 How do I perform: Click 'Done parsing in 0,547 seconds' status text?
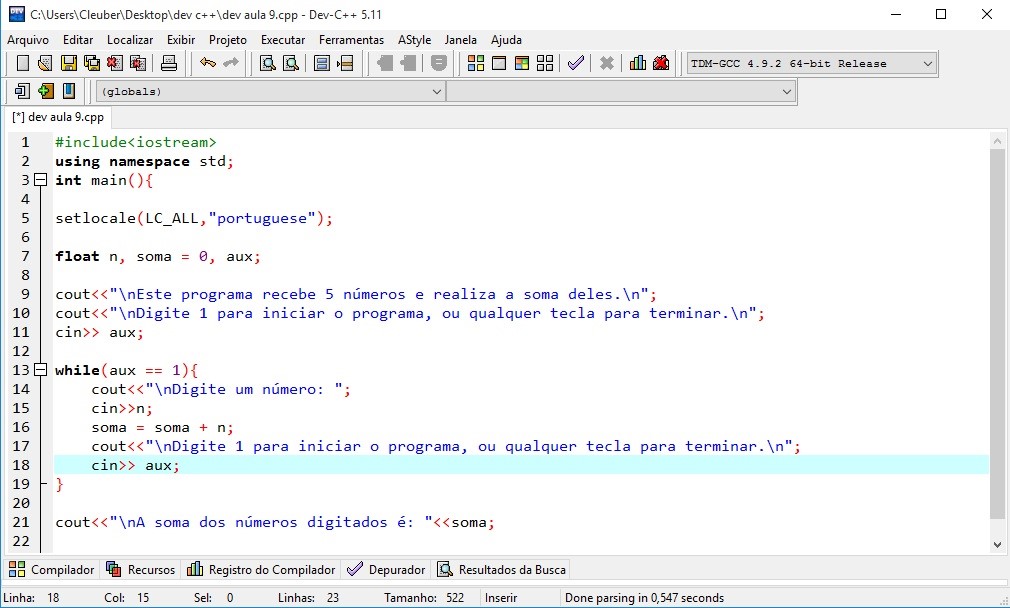[644, 598]
